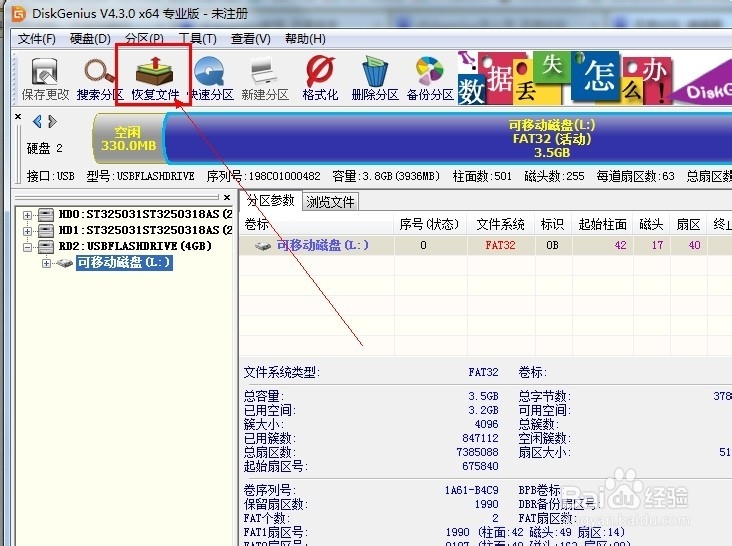Switch to Partition Parameters (分区参数) tab
The image size is (732, 546).
click(x=271, y=201)
